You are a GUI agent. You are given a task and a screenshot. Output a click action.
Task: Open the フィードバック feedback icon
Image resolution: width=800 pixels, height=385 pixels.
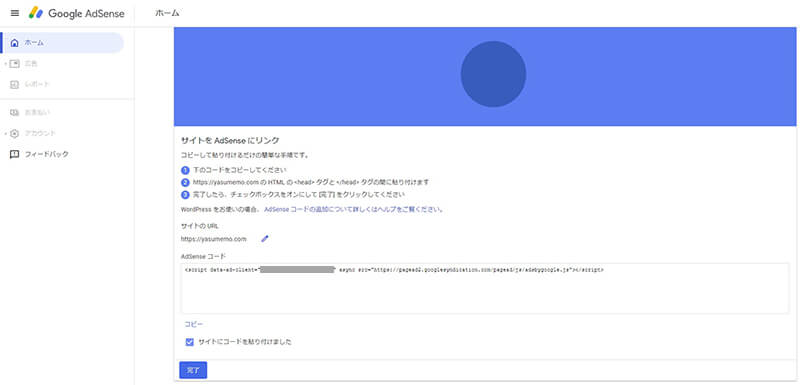[15, 155]
